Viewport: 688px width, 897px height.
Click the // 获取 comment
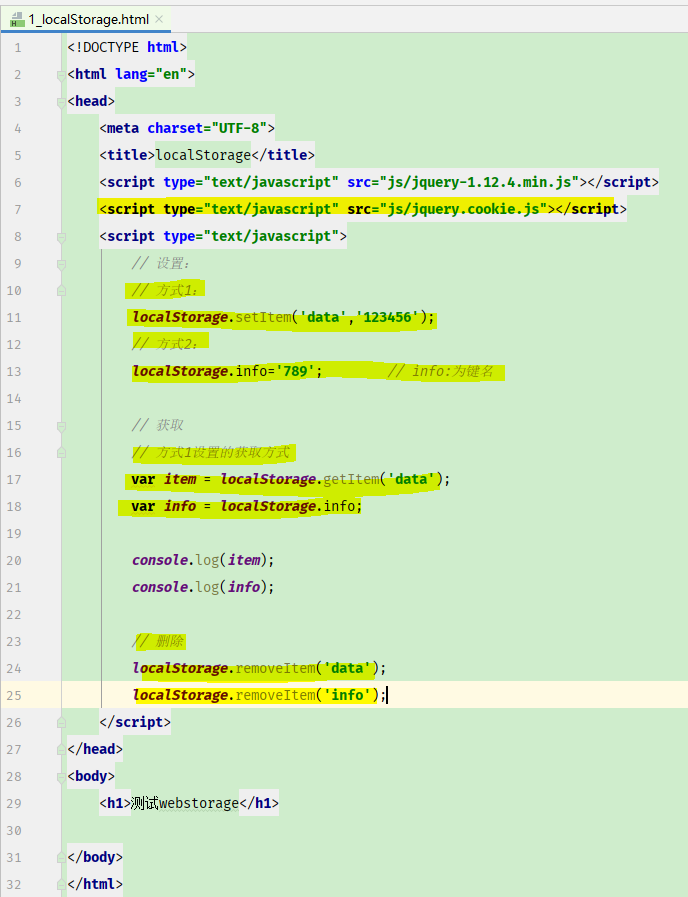(x=157, y=425)
